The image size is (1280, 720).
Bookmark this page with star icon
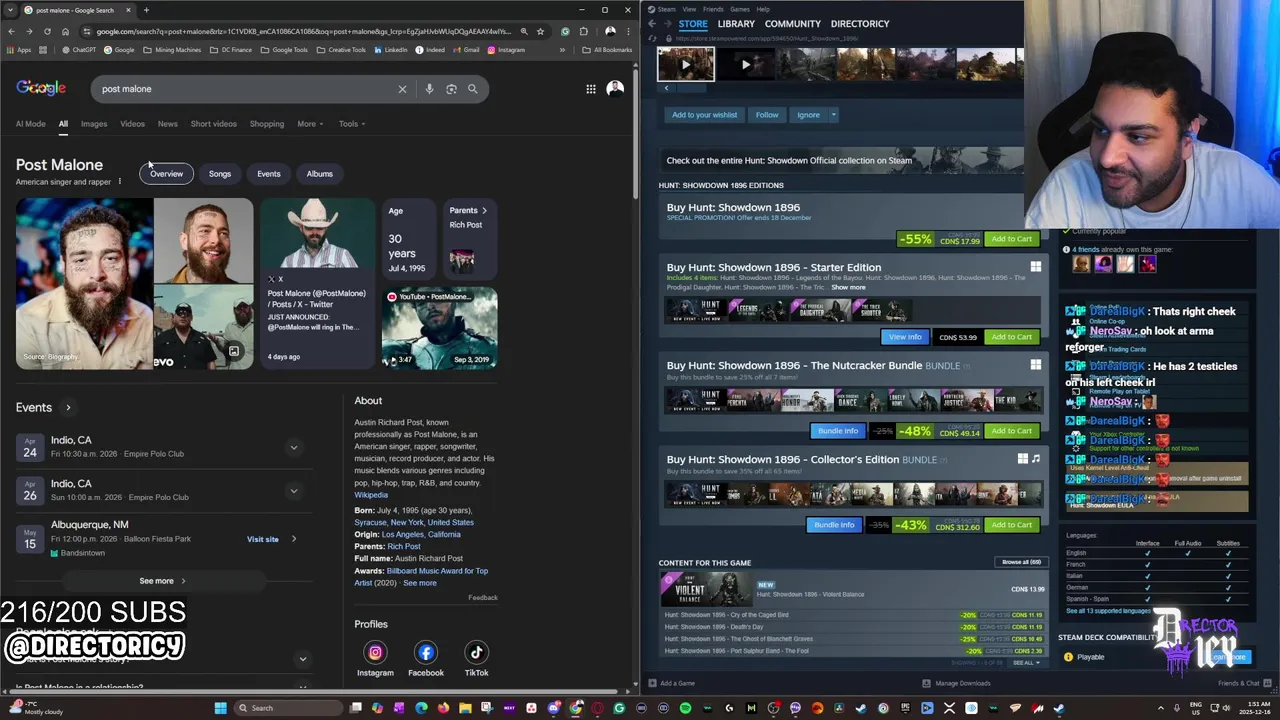tap(540, 31)
